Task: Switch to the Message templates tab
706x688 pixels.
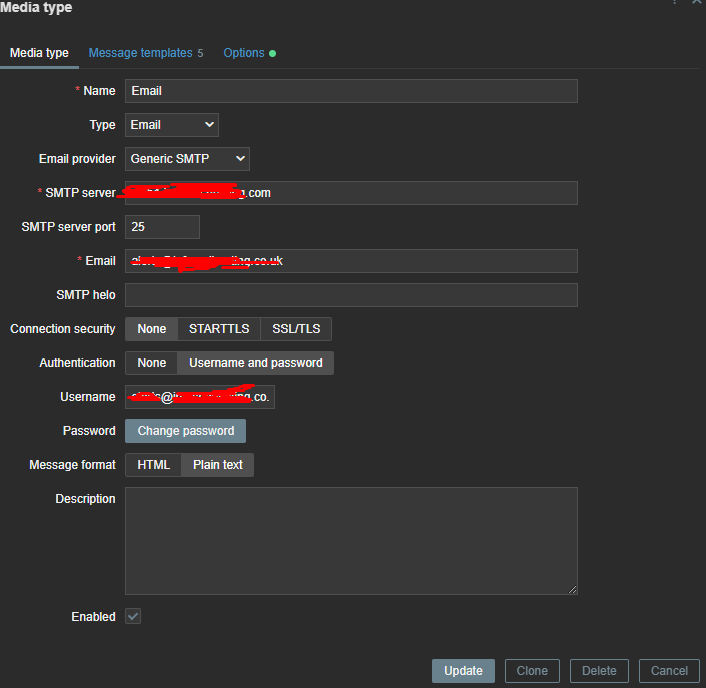Action: [x=145, y=53]
